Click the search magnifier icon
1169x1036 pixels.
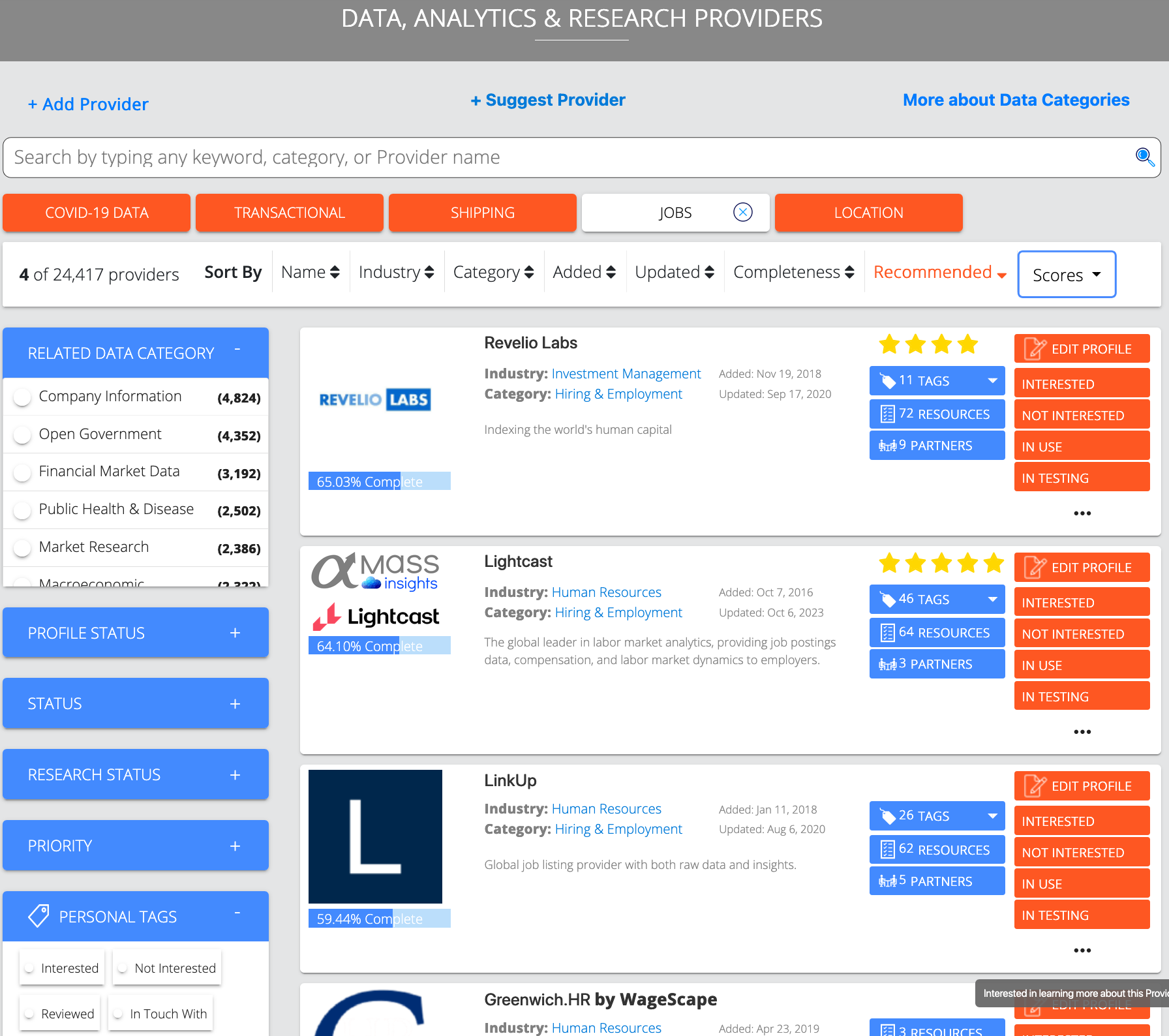[x=1144, y=157]
